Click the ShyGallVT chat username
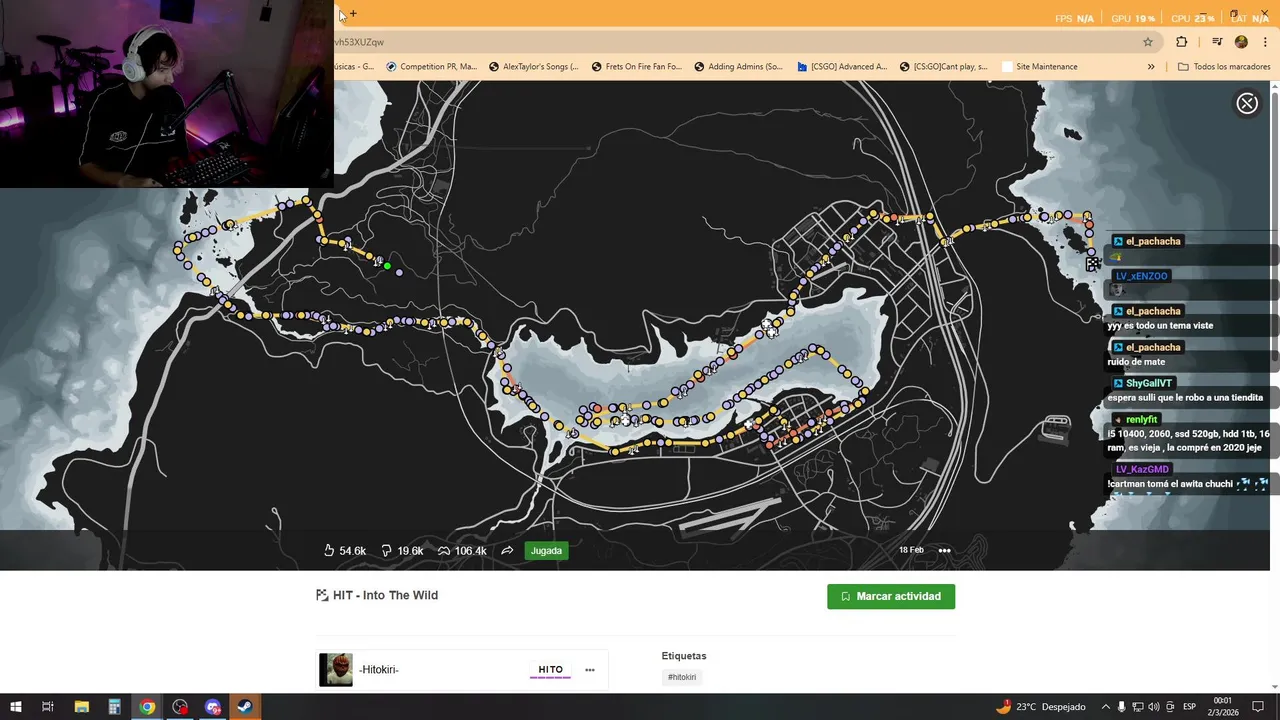Screen dimensions: 1280x720 pyautogui.click(x=1148, y=384)
